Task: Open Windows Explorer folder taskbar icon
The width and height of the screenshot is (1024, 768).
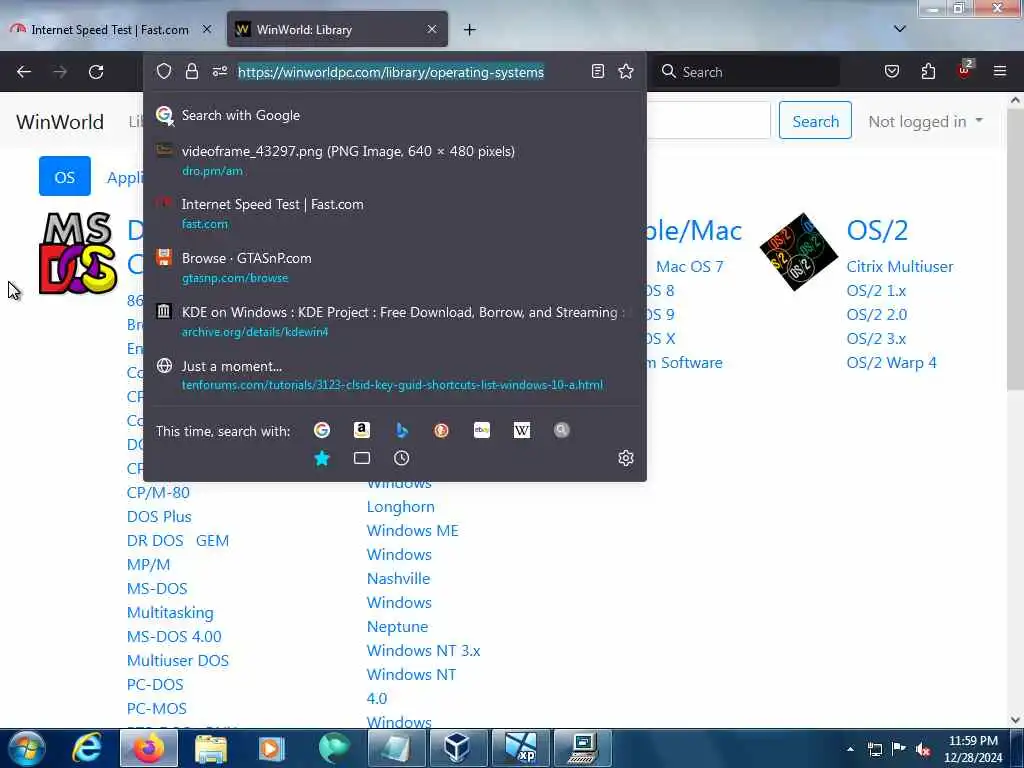Action: pyautogui.click(x=210, y=748)
